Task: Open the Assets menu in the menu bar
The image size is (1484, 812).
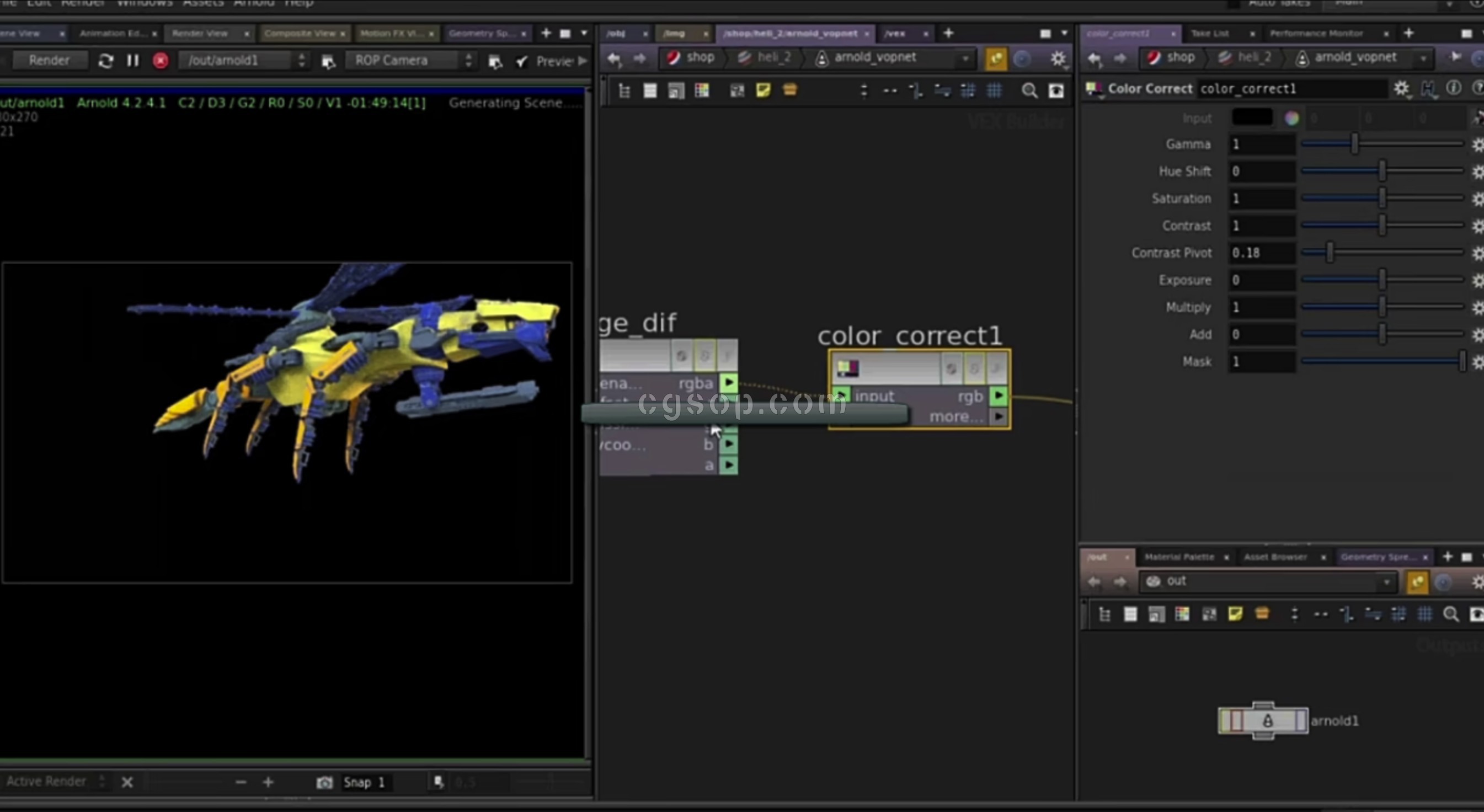Action: coord(203,3)
